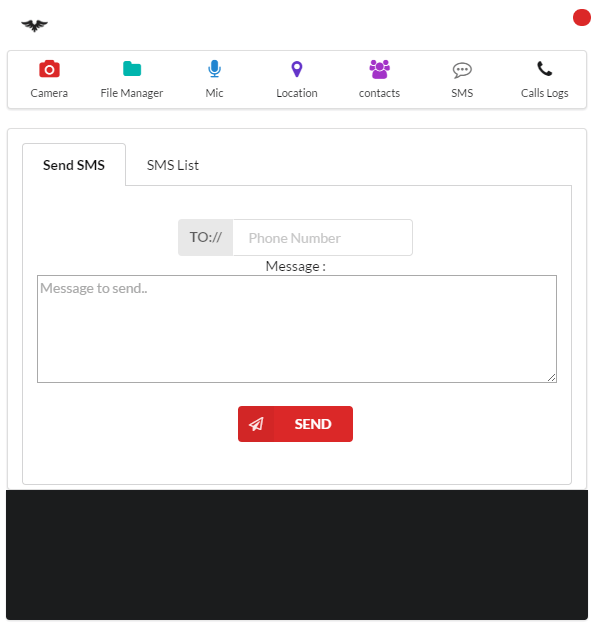Focus the 'Message to send..' text area
The image size is (595, 629).
(x=297, y=329)
